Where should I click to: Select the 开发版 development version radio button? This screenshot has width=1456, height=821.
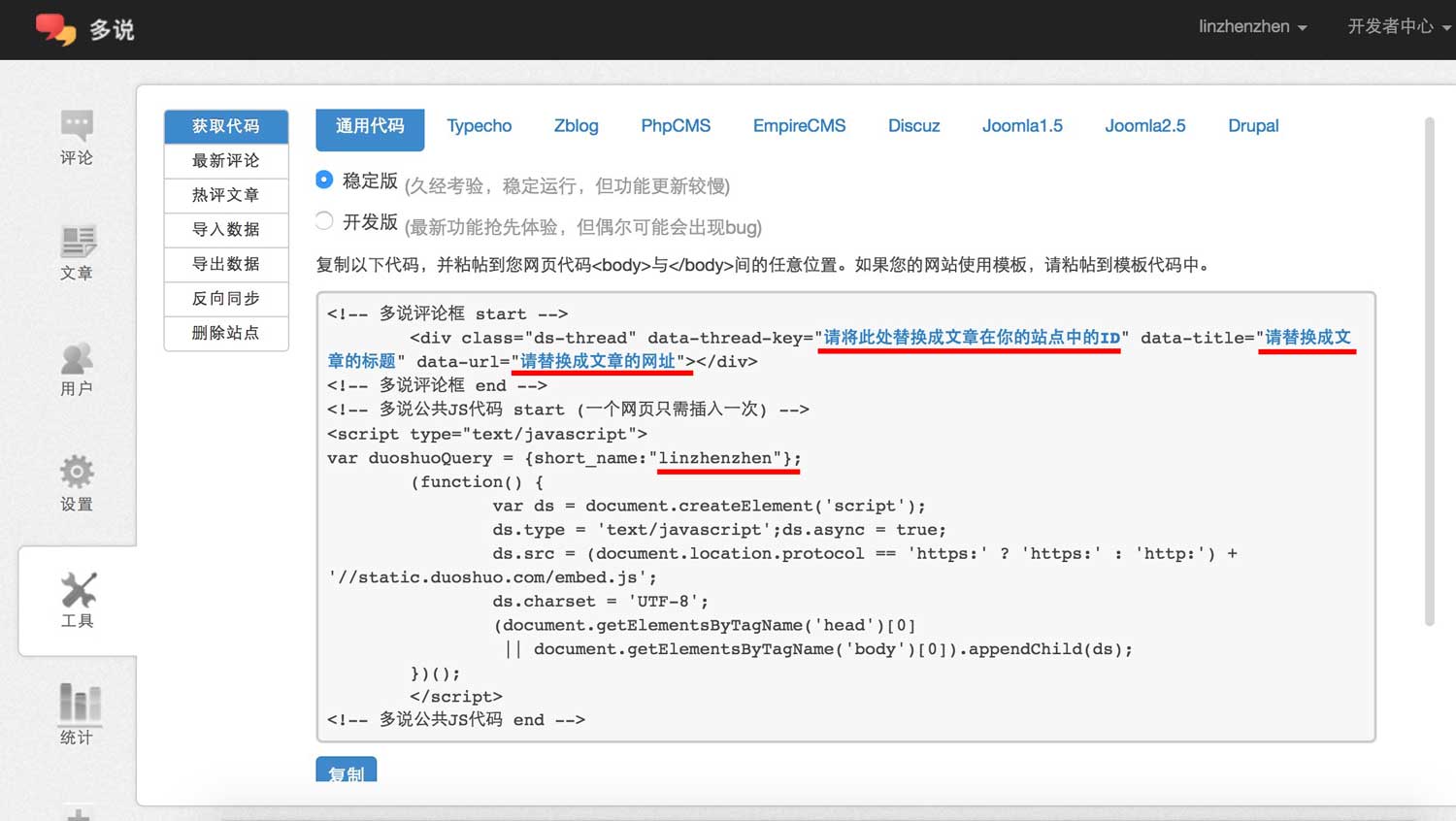tap(325, 221)
